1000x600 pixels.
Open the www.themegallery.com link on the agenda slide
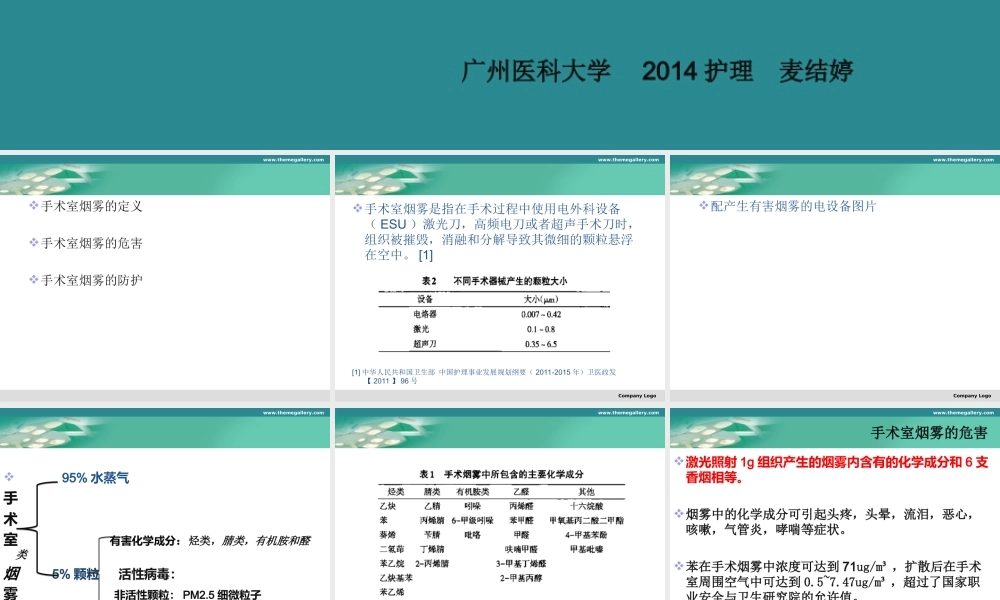point(292,158)
